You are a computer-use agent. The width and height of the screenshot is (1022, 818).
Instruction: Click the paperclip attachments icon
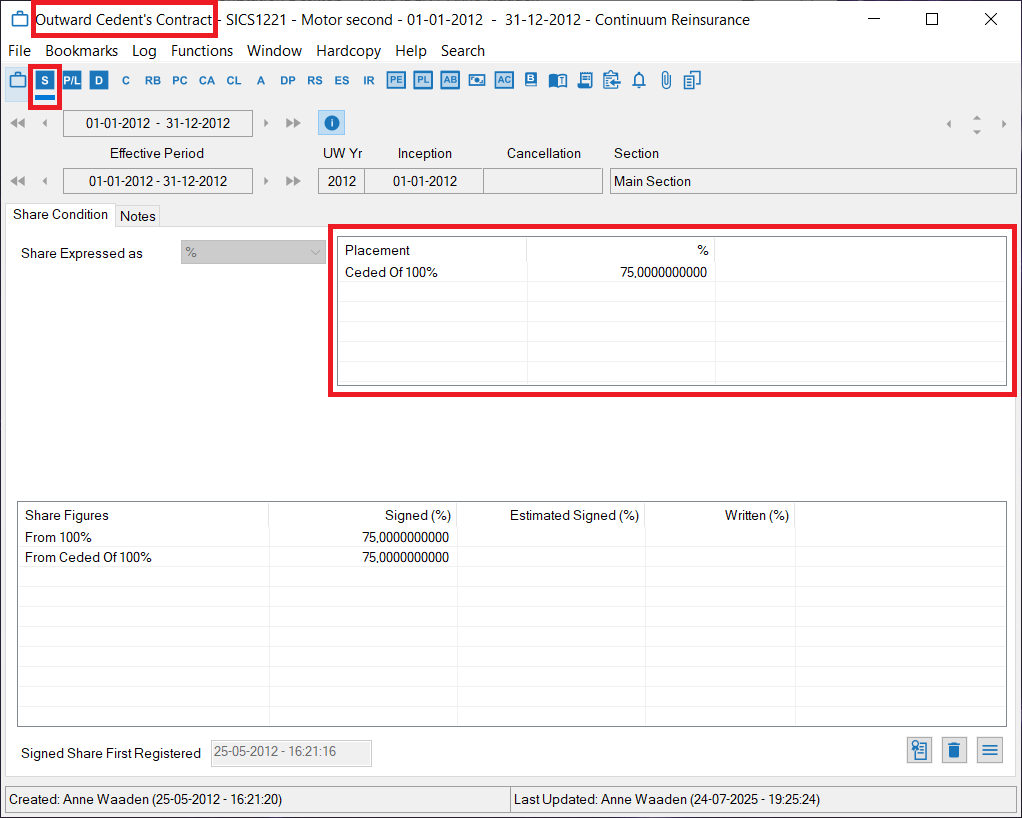pos(665,80)
